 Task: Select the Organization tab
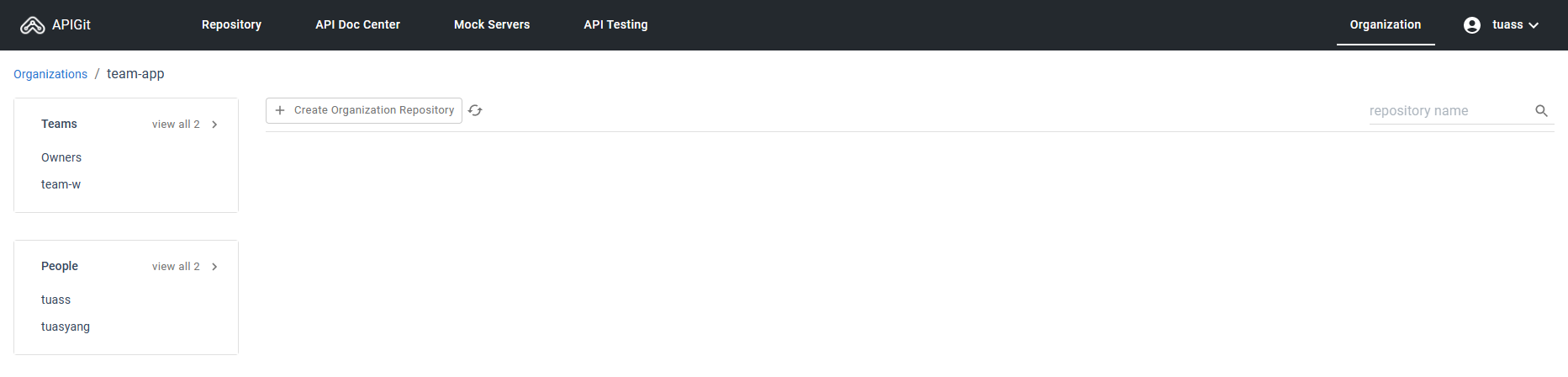pyautogui.click(x=1386, y=24)
